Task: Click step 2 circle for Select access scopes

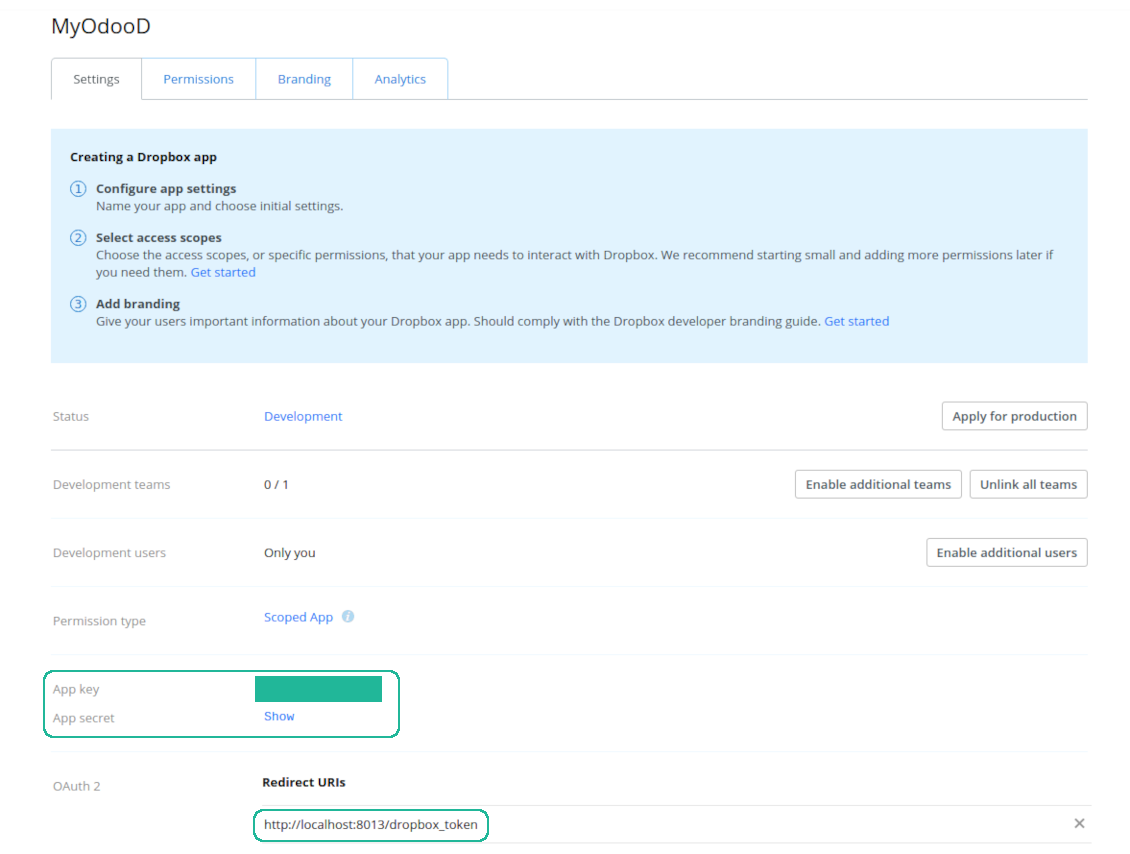Action: click(x=78, y=238)
